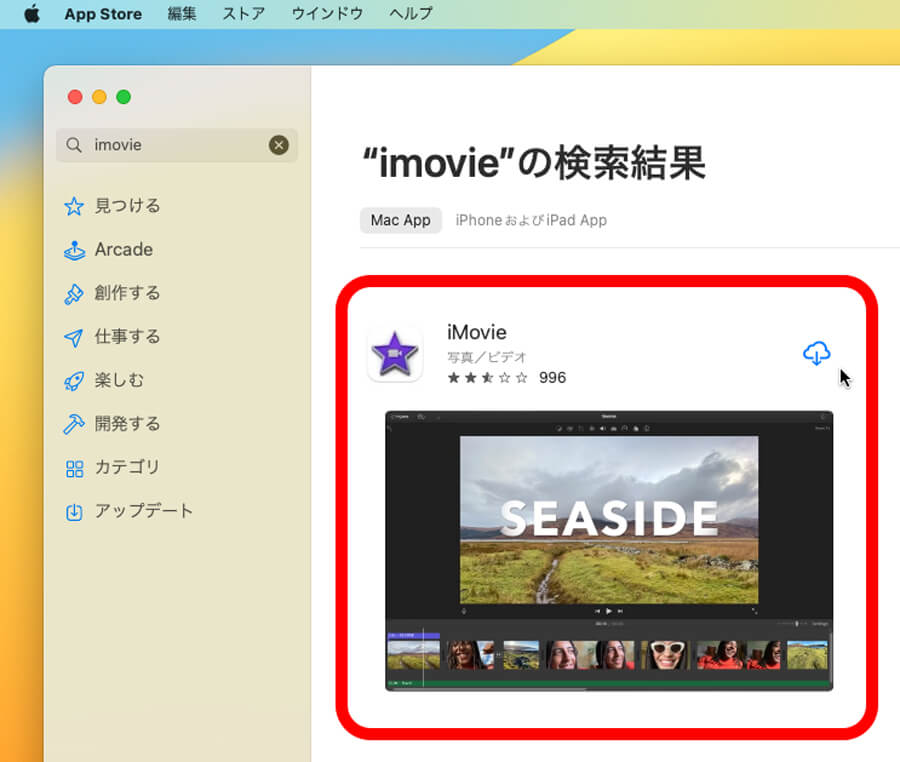Click the 写真／ビデオ category text
Viewport: 900px width, 762px height.
(x=486, y=357)
